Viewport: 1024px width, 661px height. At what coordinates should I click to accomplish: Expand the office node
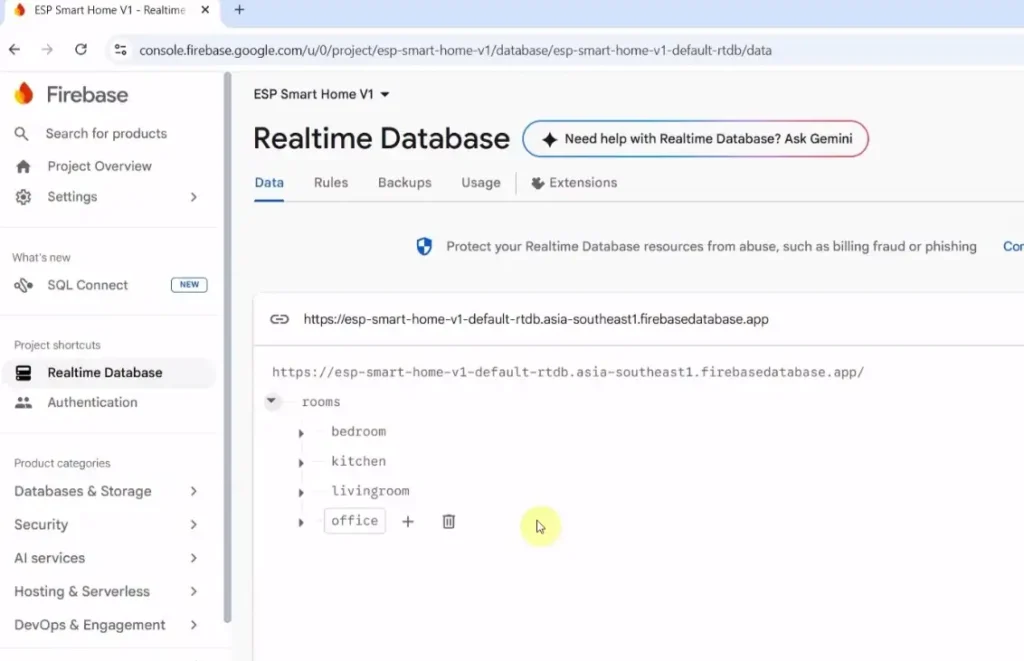tap(301, 523)
